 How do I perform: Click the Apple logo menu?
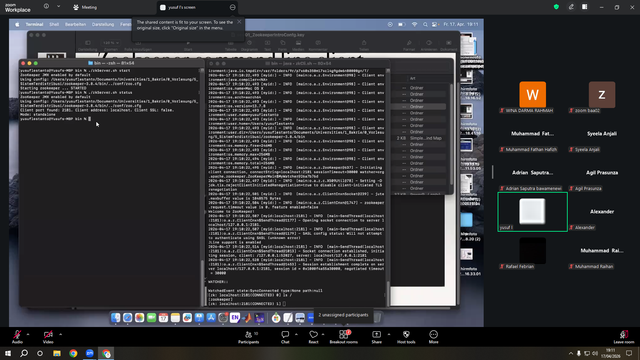click(x=17, y=24)
